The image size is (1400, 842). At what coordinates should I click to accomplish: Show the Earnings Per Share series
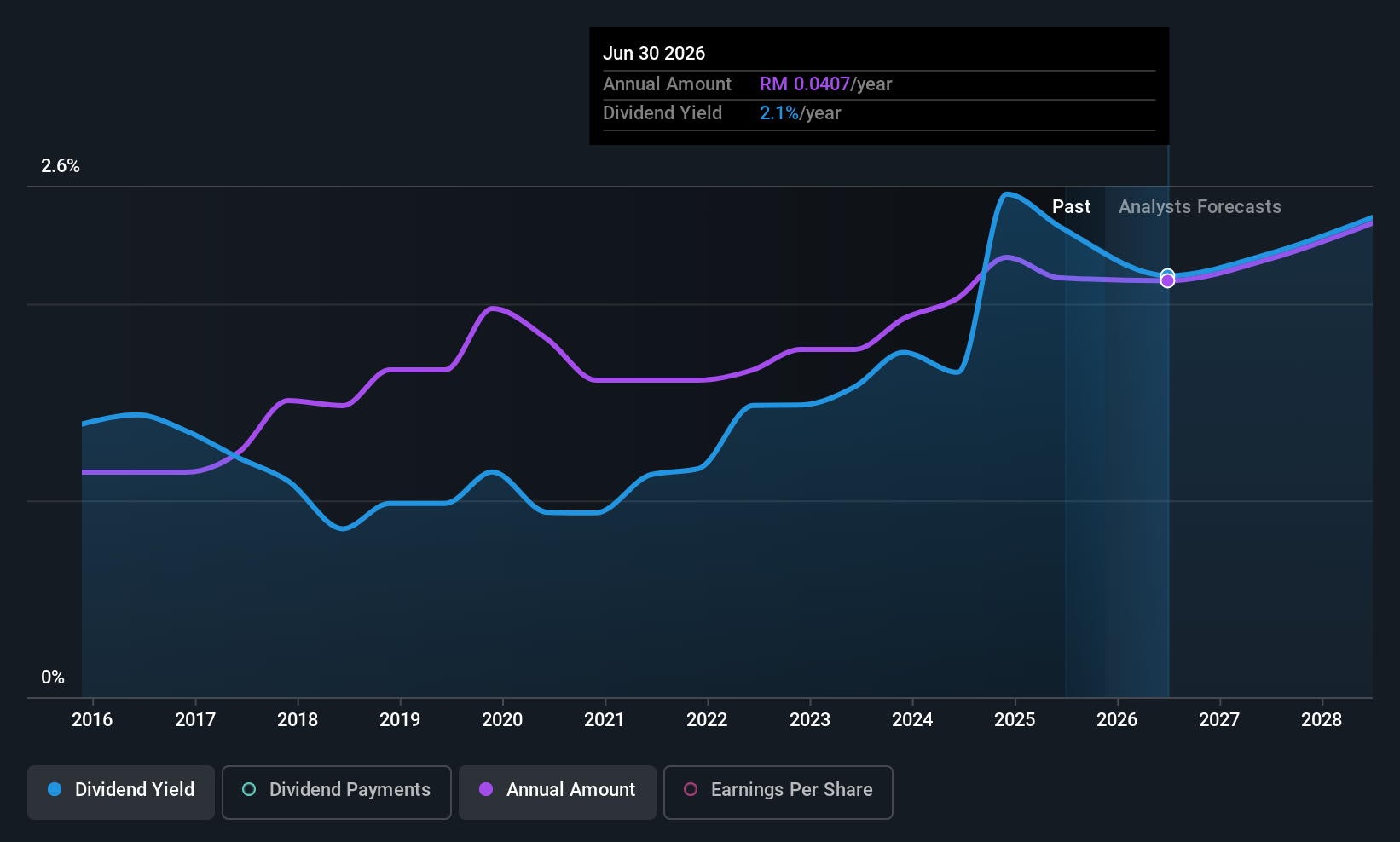click(x=778, y=792)
